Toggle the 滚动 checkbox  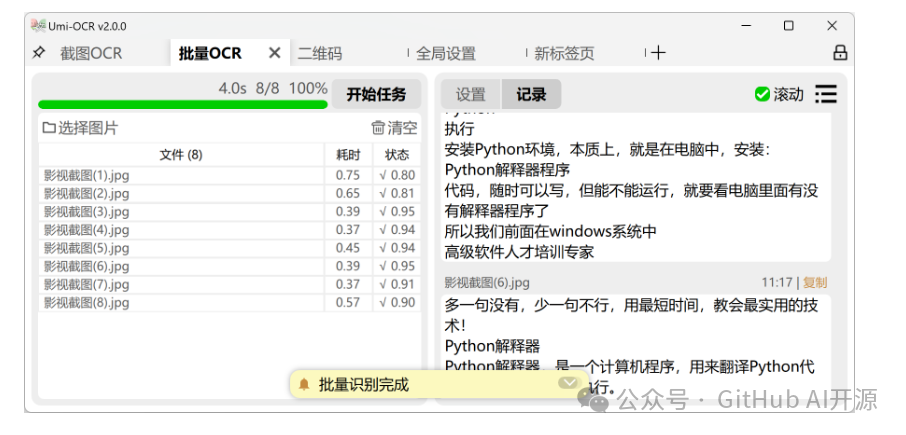(762, 94)
